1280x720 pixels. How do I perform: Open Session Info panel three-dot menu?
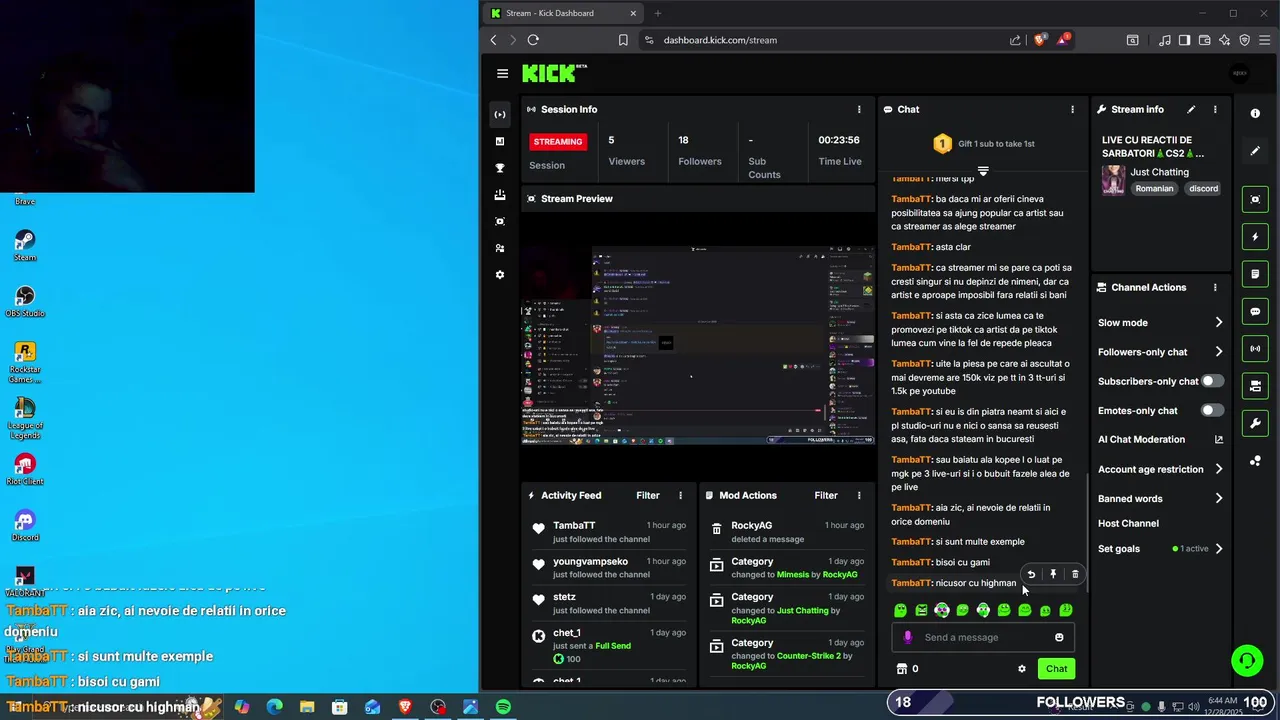point(859,109)
